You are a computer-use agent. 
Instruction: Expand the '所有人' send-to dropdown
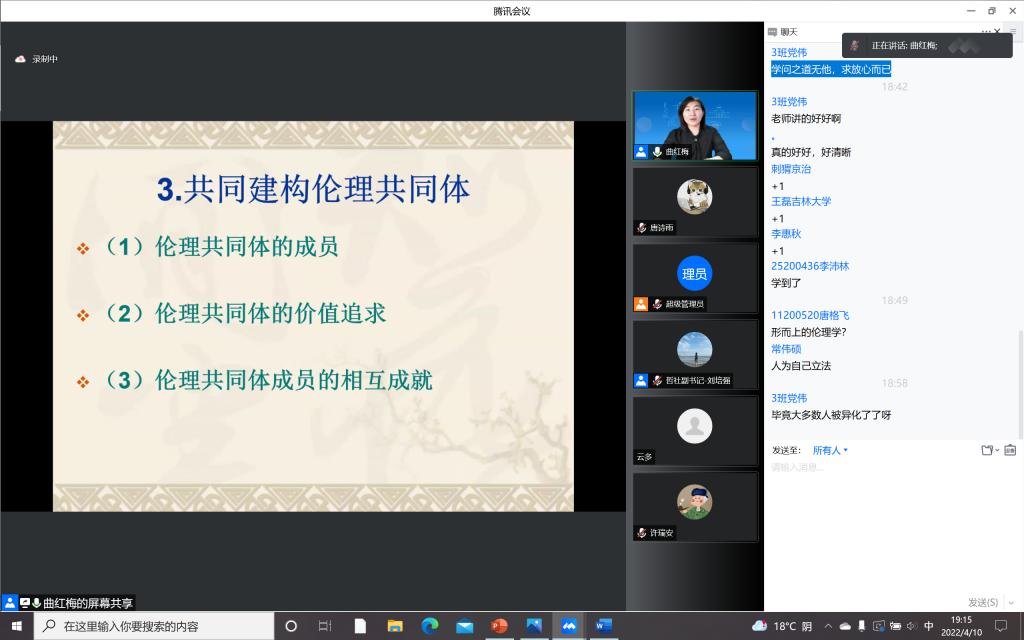830,450
